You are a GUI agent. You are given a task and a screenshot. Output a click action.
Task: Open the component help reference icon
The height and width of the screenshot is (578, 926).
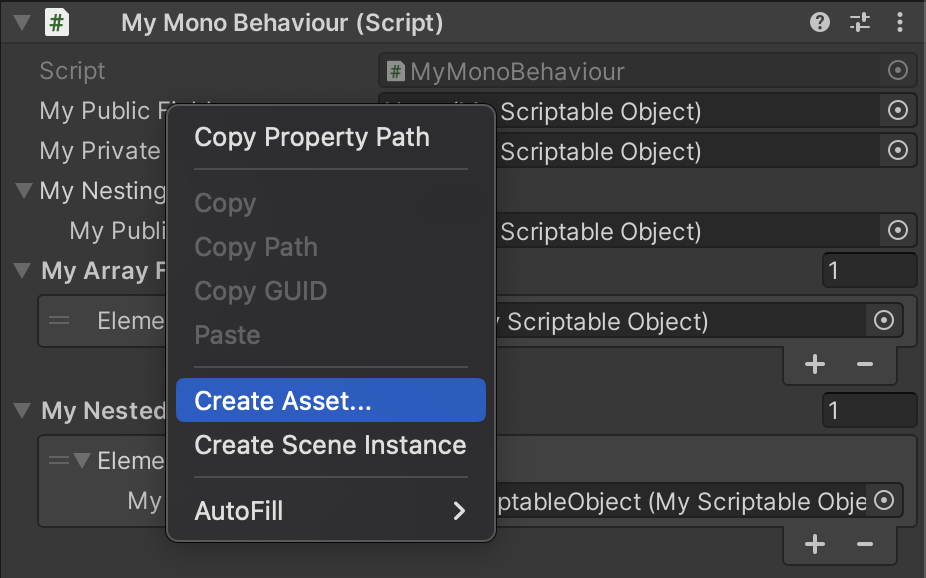(x=820, y=22)
